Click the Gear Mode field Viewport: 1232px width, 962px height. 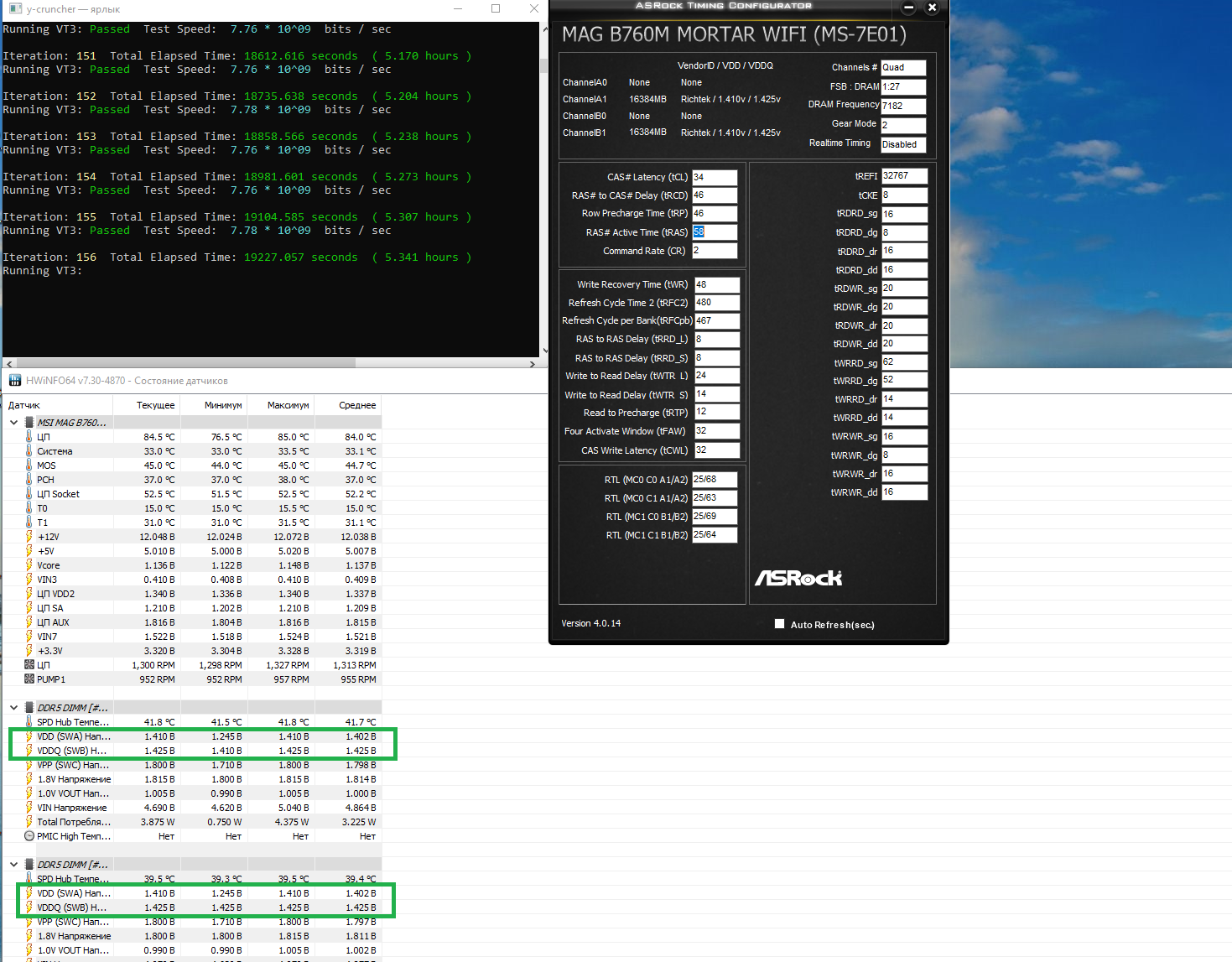pyautogui.click(x=903, y=125)
